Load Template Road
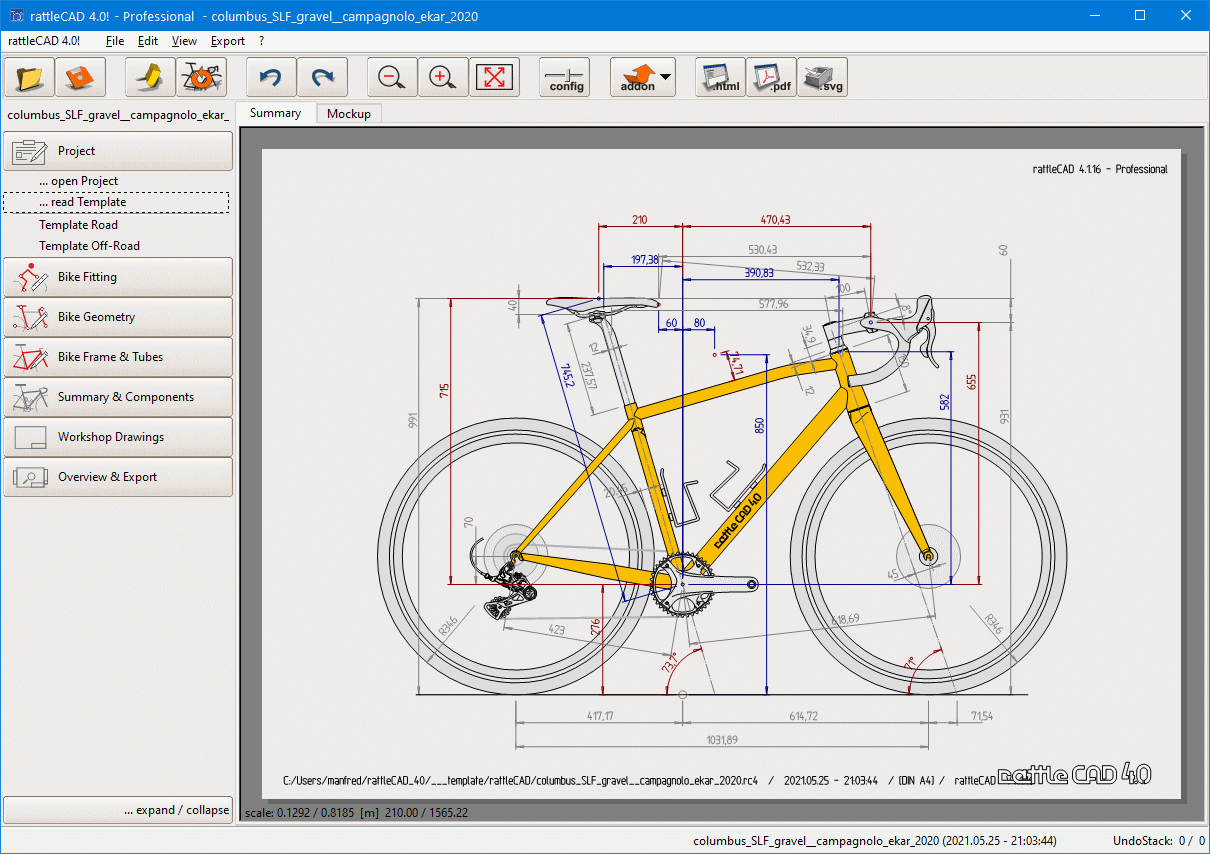 click(x=79, y=225)
